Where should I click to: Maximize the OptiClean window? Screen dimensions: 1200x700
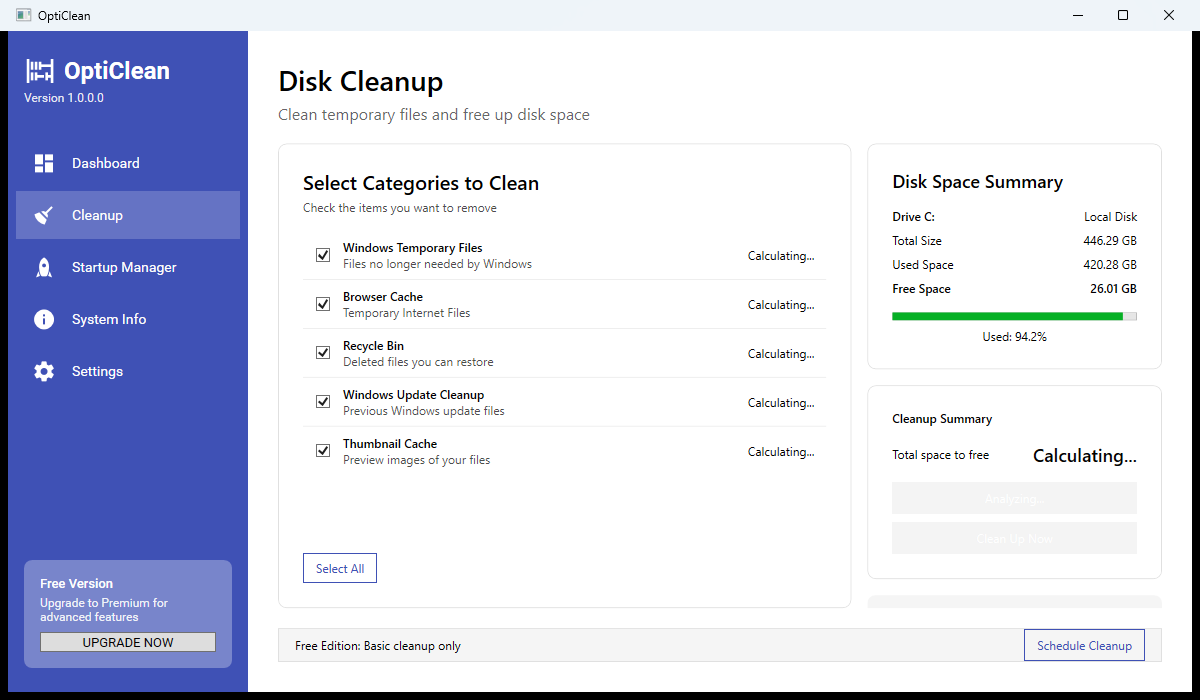[x=1123, y=15]
